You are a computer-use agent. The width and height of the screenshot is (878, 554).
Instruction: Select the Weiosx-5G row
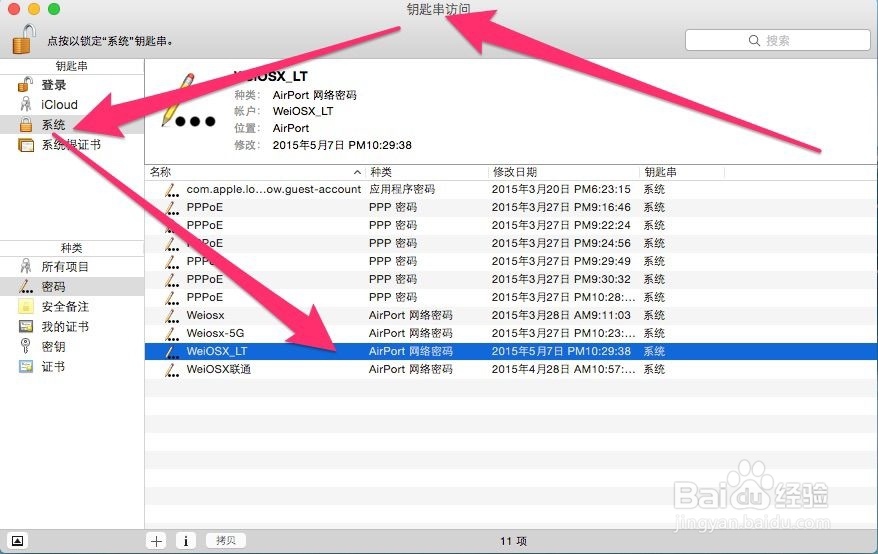(511, 333)
